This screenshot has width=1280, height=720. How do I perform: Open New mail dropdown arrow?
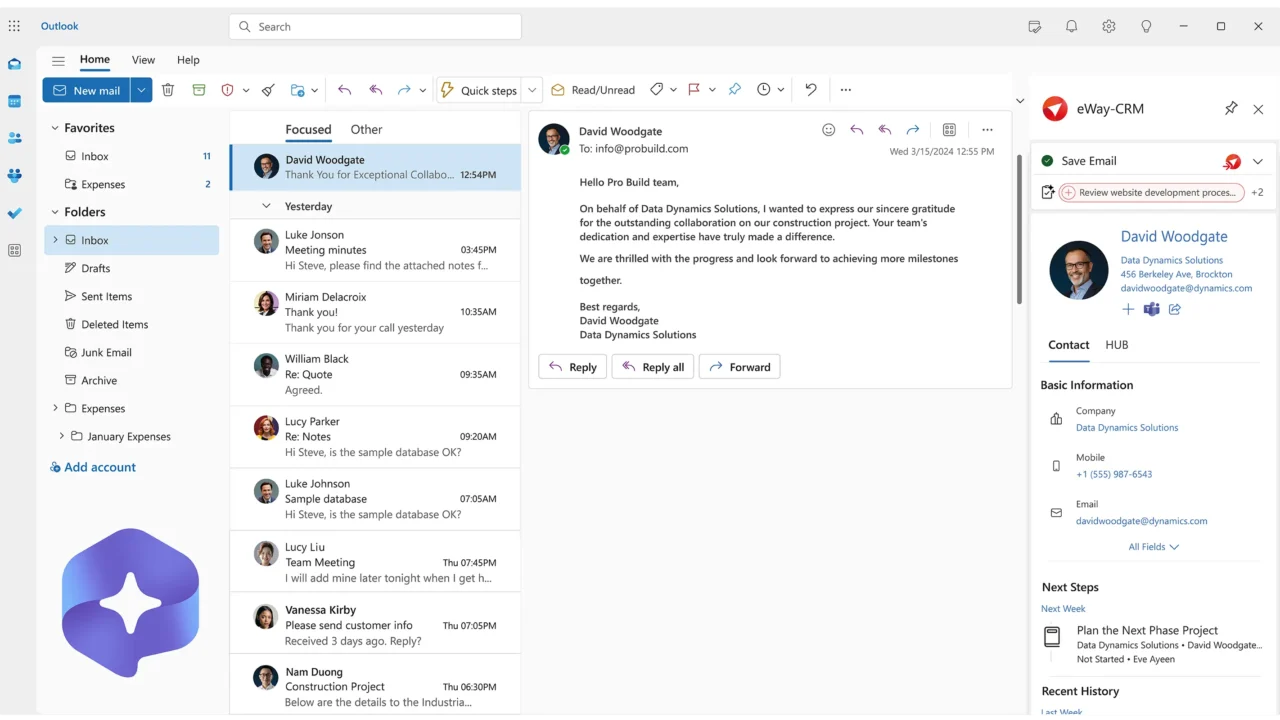[x=141, y=90]
